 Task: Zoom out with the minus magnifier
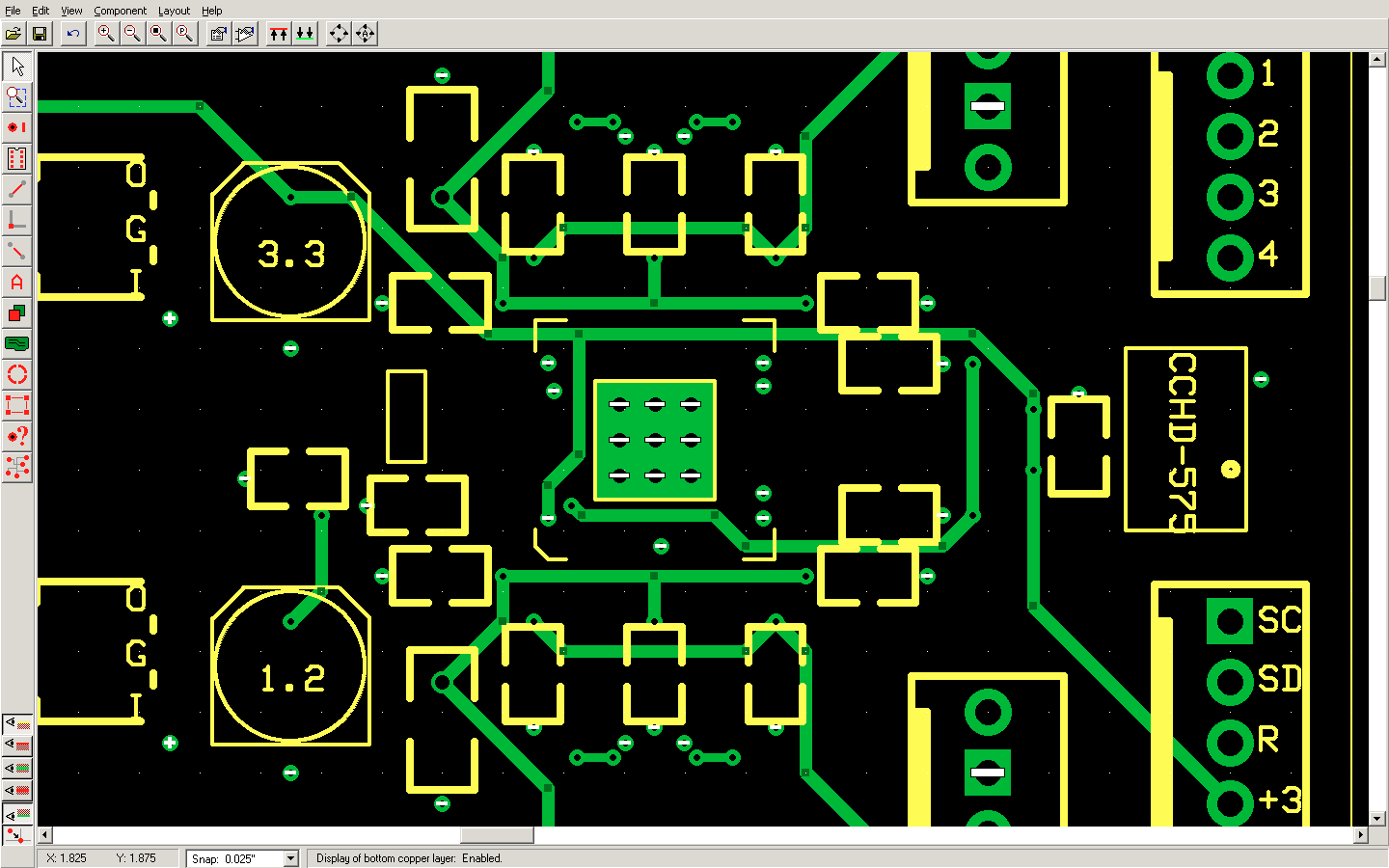[132, 34]
